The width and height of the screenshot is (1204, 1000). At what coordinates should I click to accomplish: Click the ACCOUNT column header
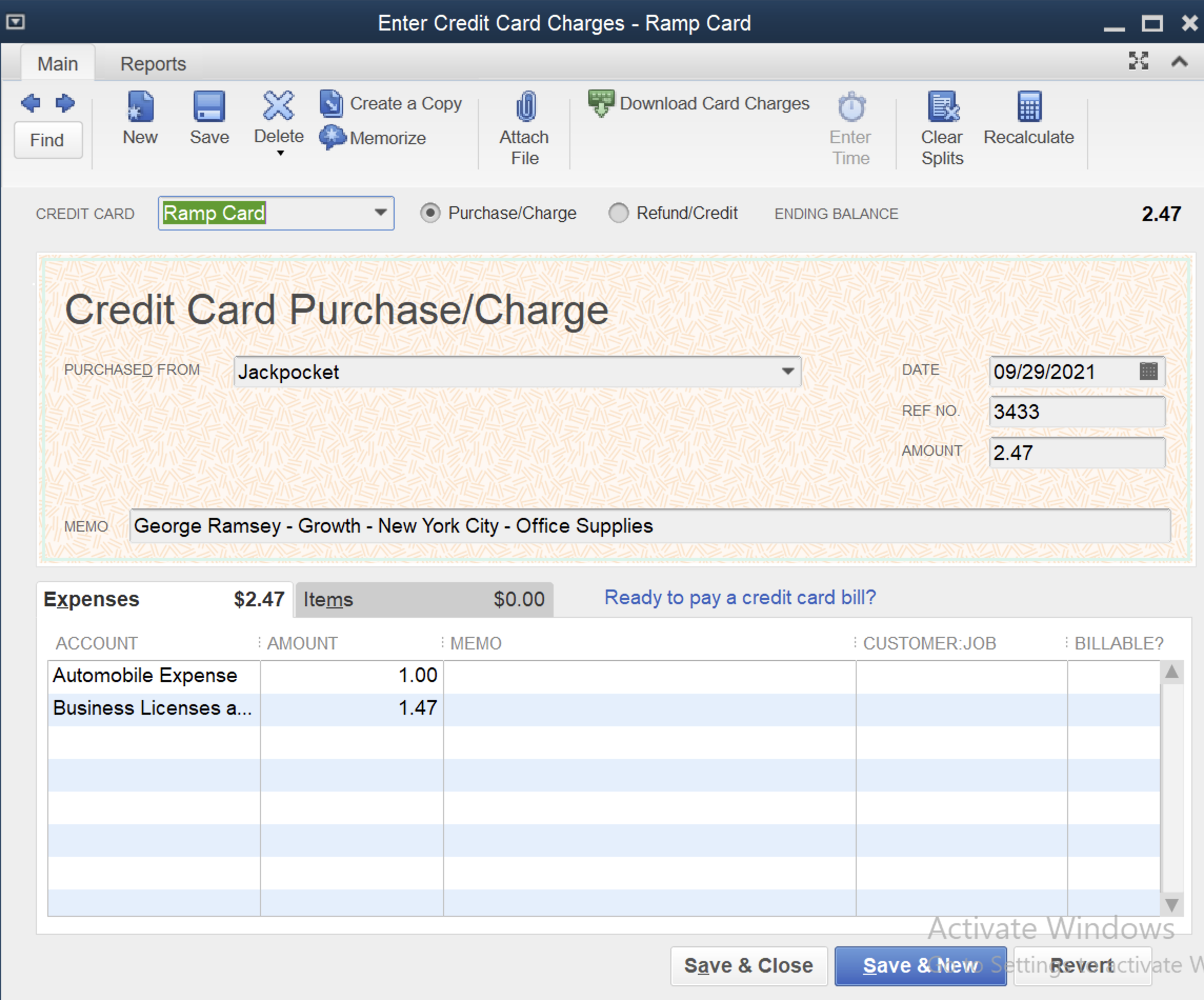tap(97, 643)
